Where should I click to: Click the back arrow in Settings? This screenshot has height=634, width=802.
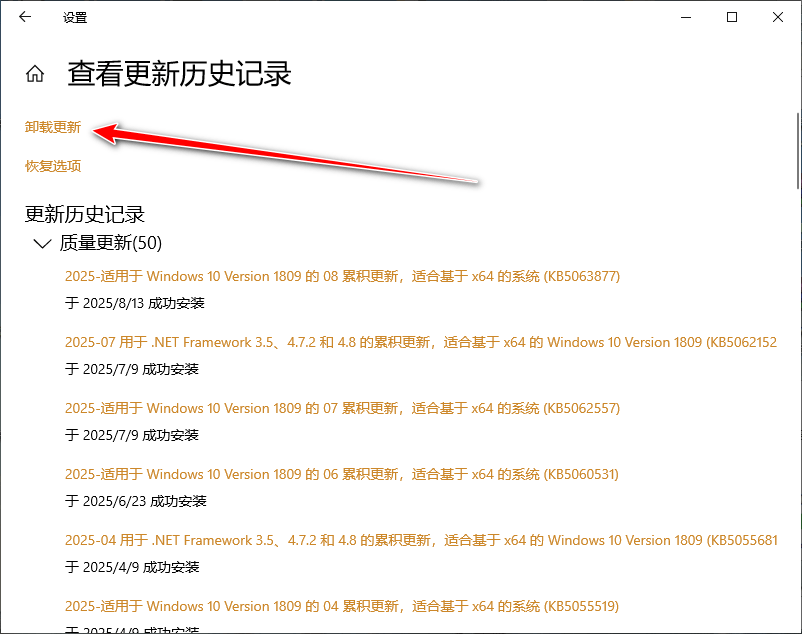25,17
